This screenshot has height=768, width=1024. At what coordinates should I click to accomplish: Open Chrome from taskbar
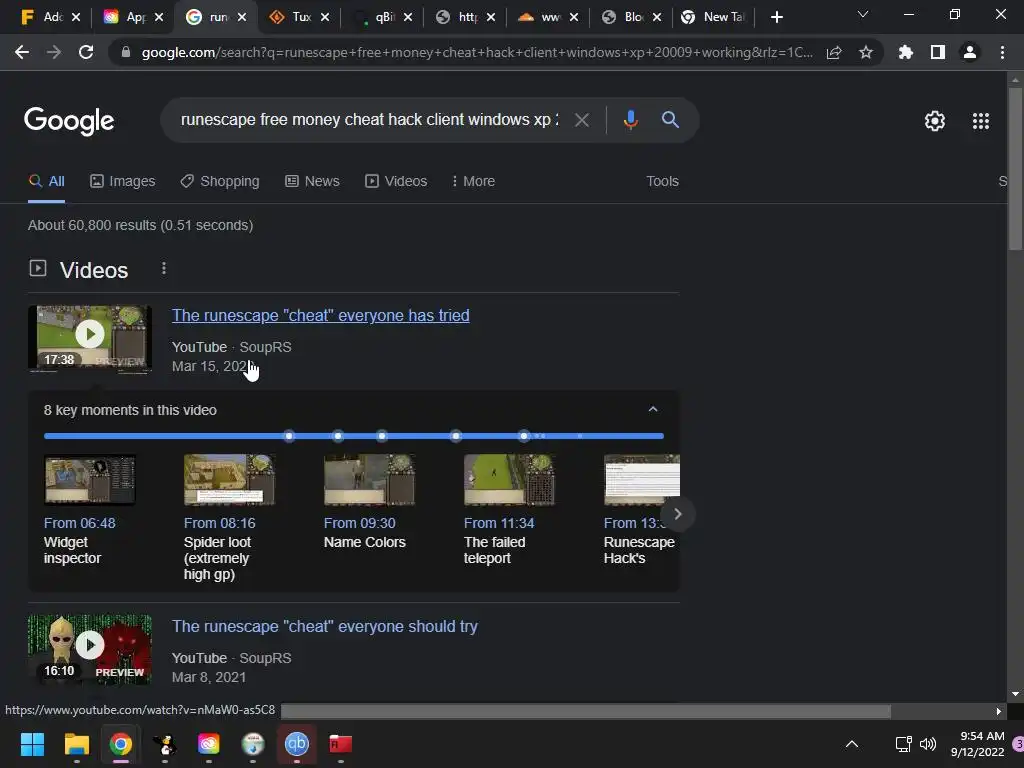click(121, 744)
